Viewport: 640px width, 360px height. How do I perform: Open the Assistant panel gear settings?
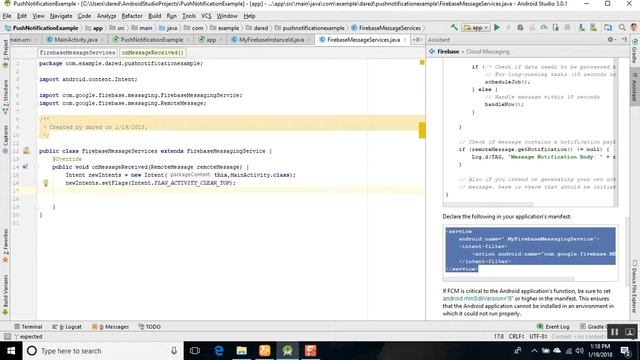click(x=611, y=40)
